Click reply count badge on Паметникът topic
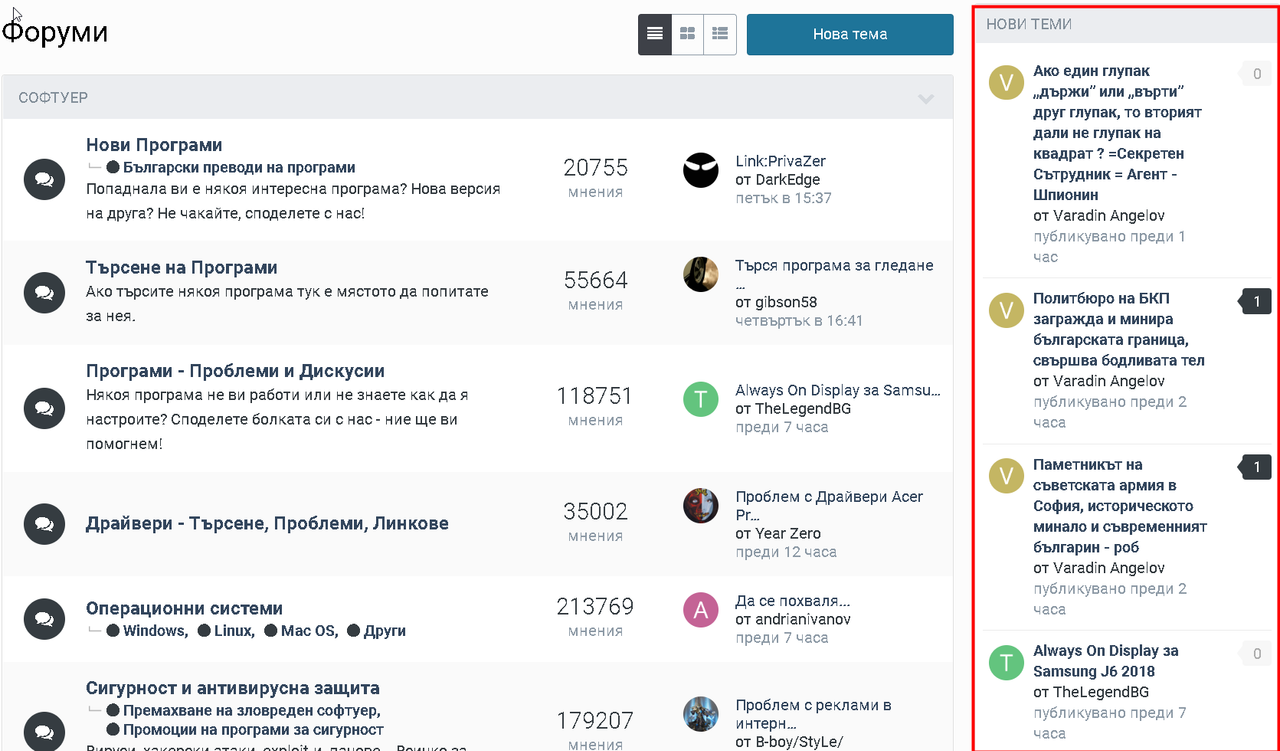The image size is (1280, 751). pyautogui.click(x=1256, y=467)
